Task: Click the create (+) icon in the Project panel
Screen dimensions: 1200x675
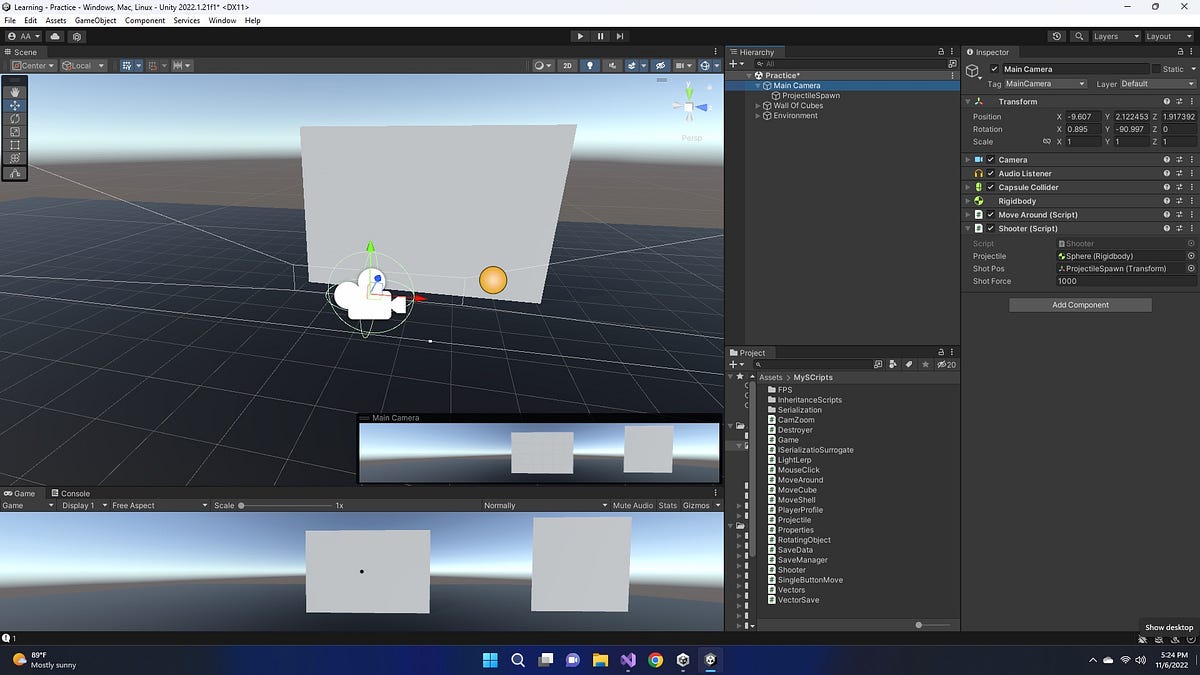Action: click(735, 364)
